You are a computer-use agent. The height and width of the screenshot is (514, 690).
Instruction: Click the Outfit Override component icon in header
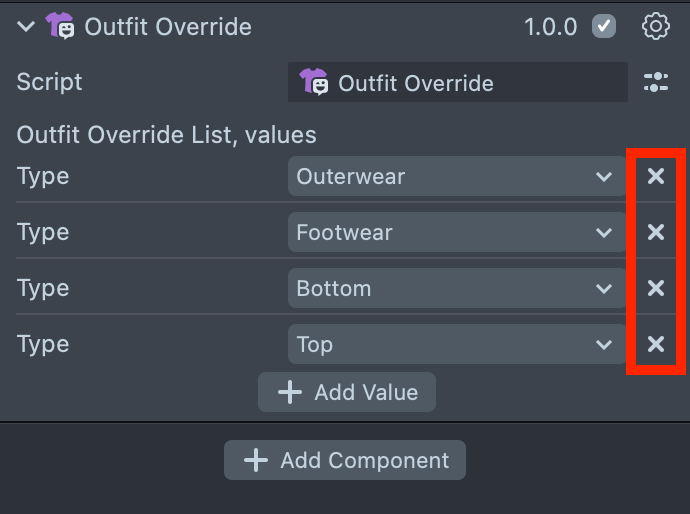pyautogui.click(x=60, y=27)
